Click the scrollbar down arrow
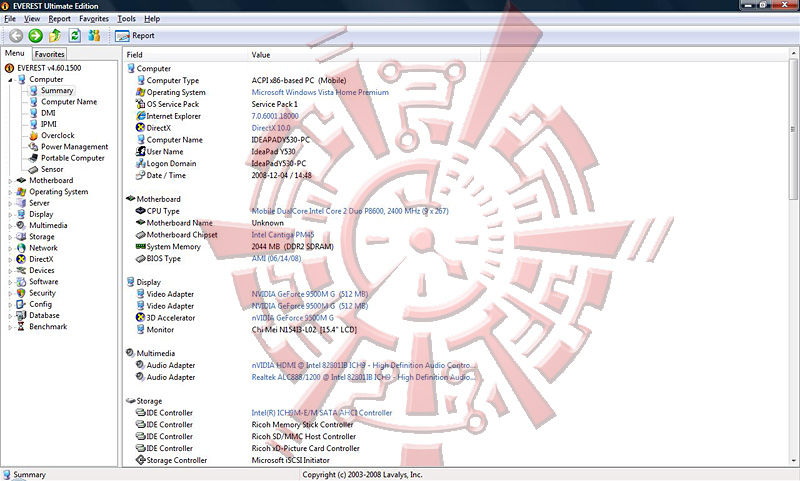This screenshot has width=800, height=481. pyautogui.click(x=794, y=461)
